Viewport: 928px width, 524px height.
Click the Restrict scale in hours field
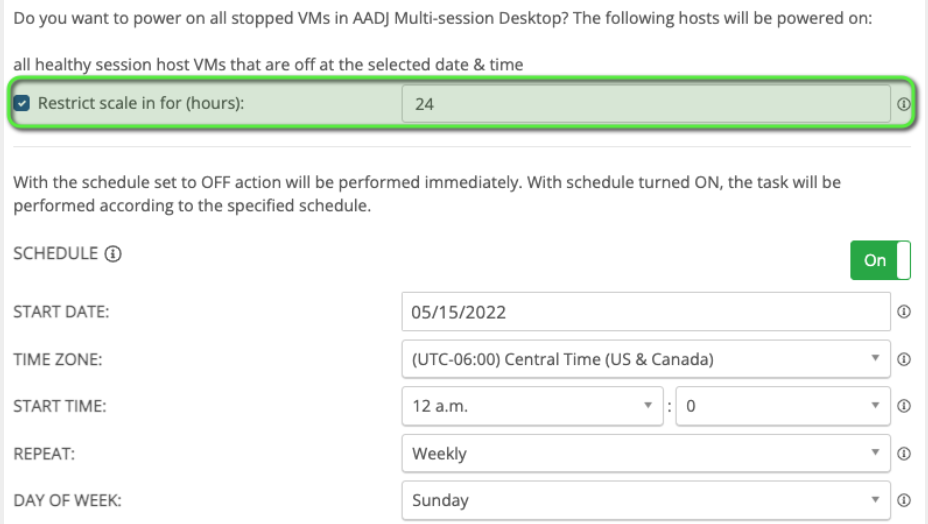[x=645, y=103]
